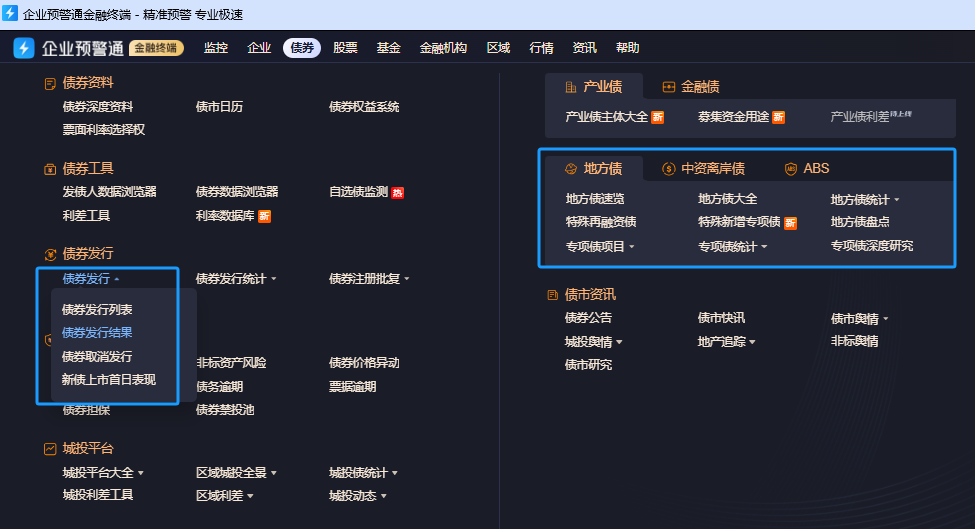Click the 中资离岸债 dollar icon
This screenshot has height=529, width=975.
click(668, 168)
